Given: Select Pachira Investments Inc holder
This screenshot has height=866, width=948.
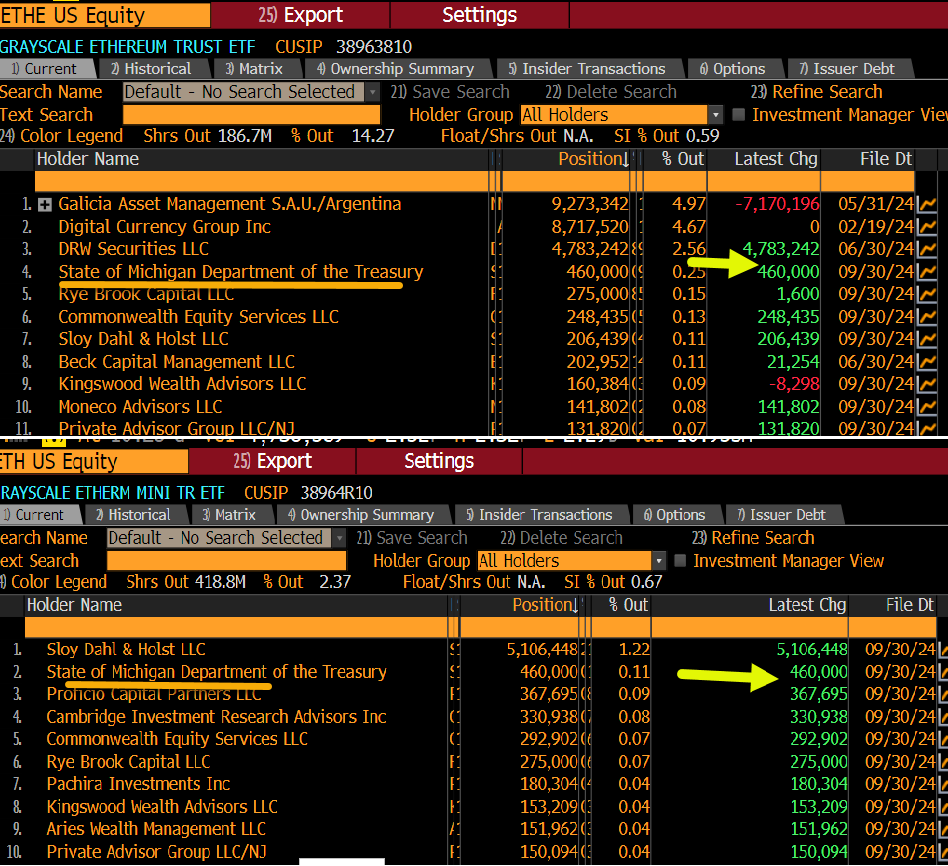Looking at the screenshot, I should pyautogui.click(x=138, y=784).
